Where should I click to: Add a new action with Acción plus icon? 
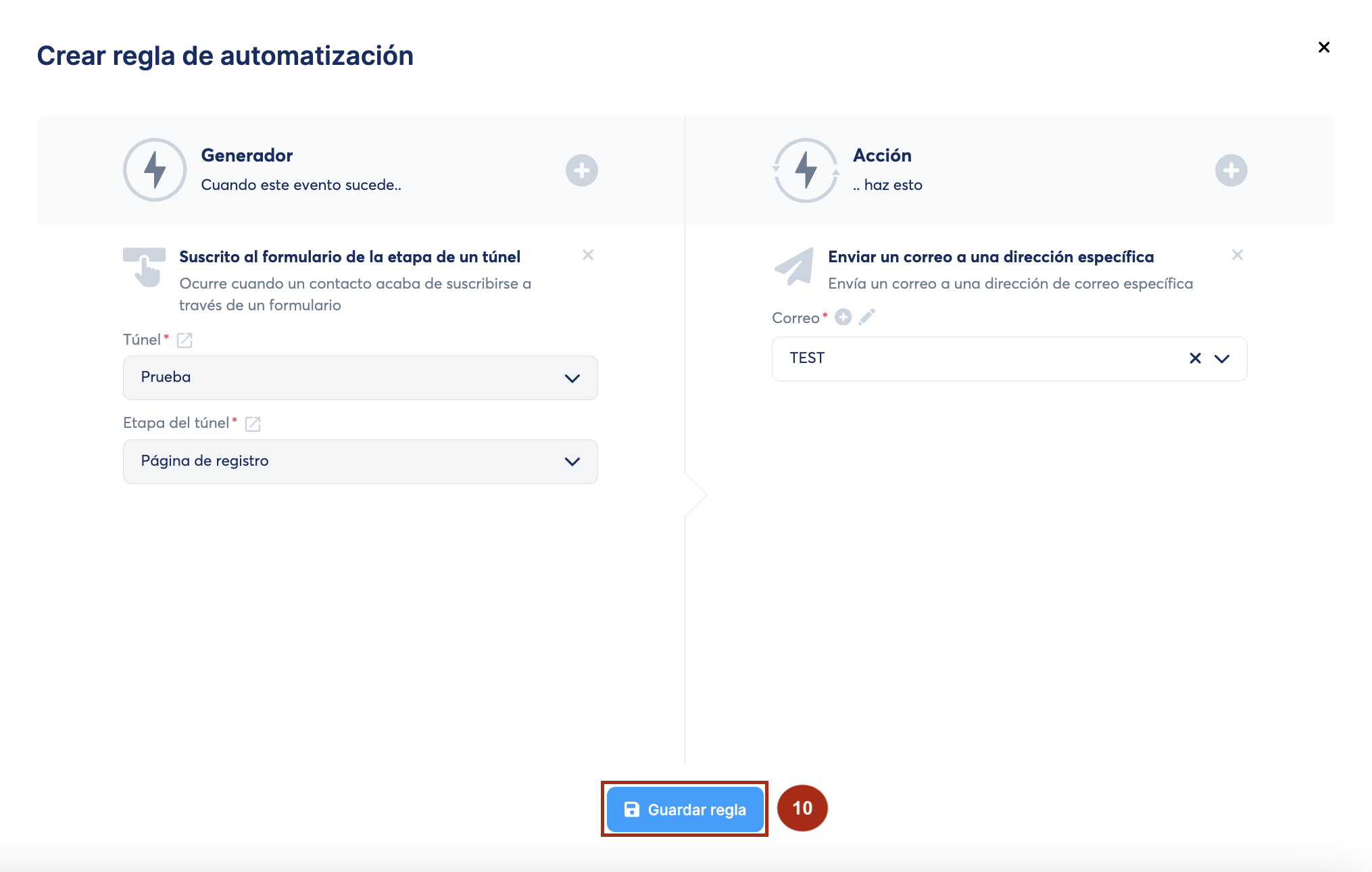pyautogui.click(x=1231, y=170)
